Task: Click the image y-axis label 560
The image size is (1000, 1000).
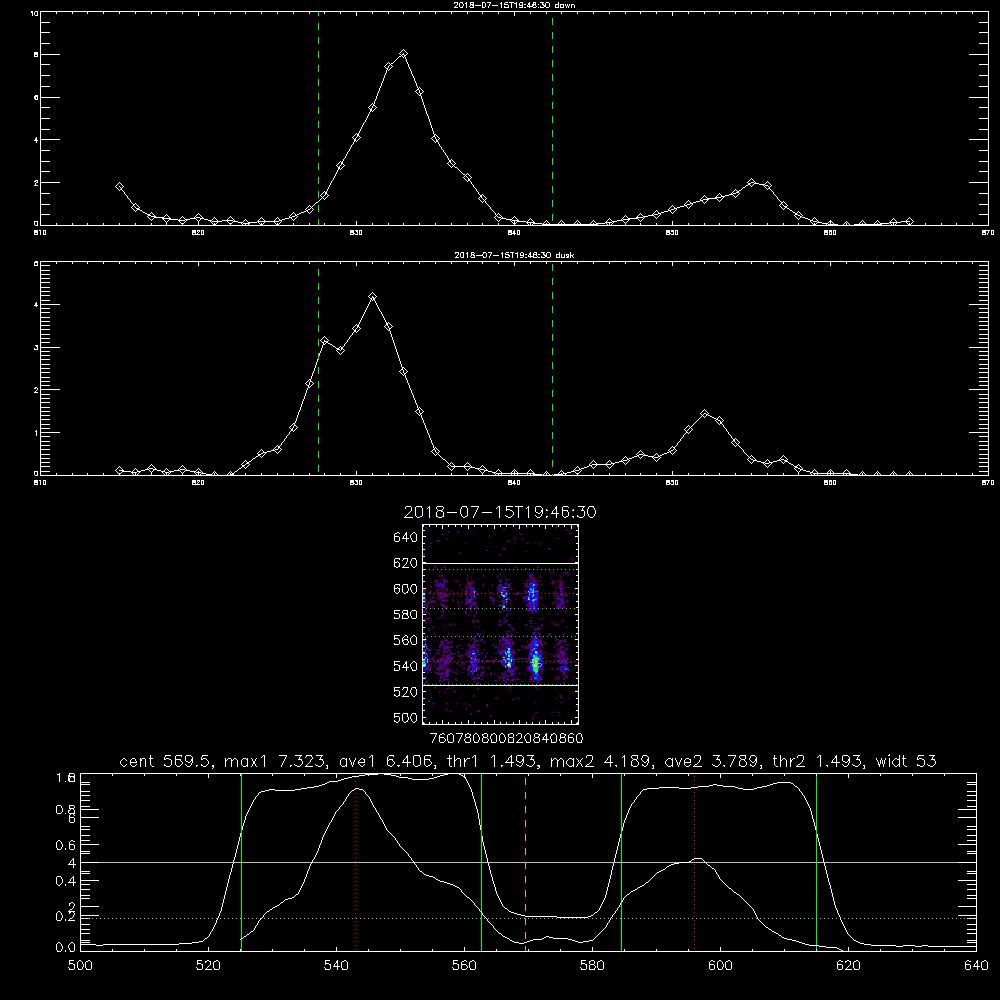Action: click(x=405, y=640)
